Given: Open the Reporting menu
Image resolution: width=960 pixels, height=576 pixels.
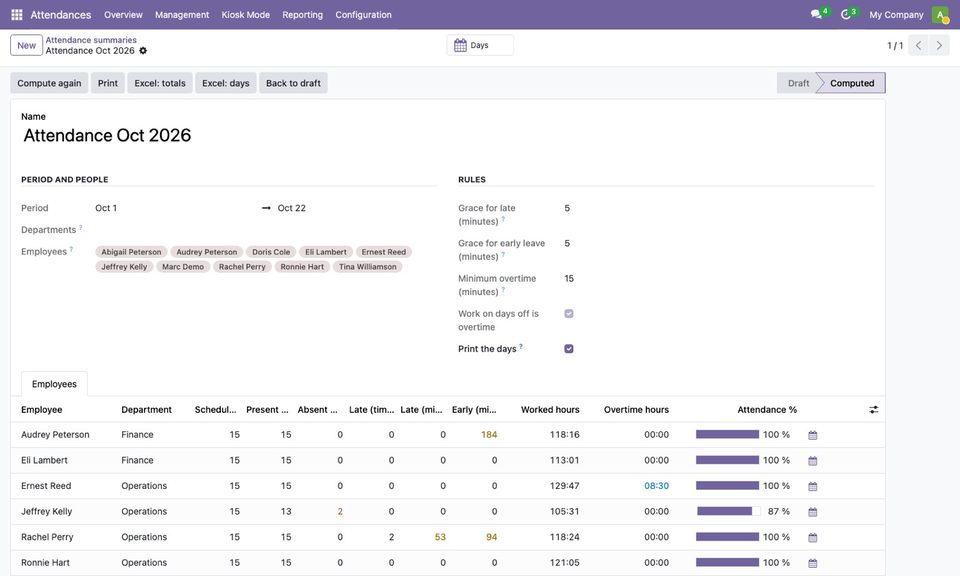Looking at the screenshot, I should 302,15.
